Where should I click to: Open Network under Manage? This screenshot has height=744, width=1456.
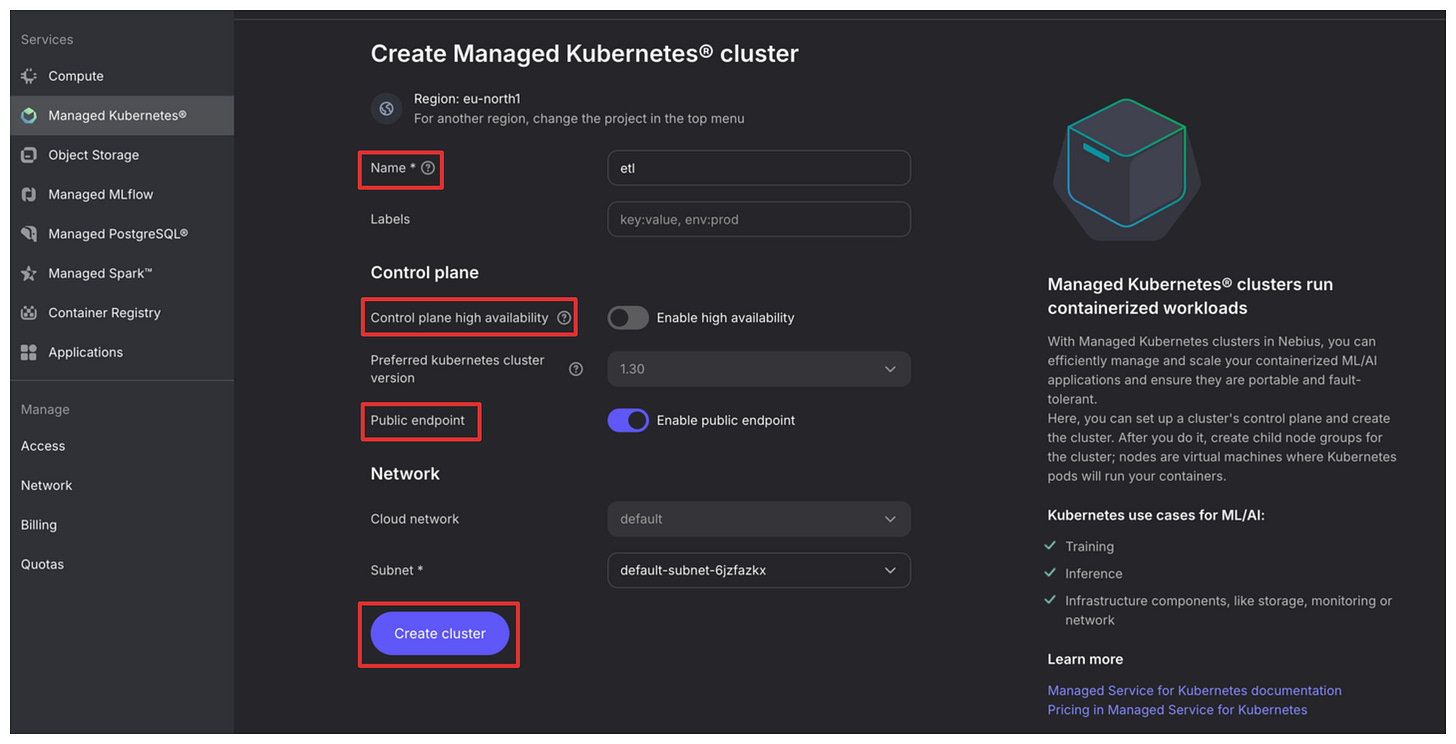click(x=47, y=486)
